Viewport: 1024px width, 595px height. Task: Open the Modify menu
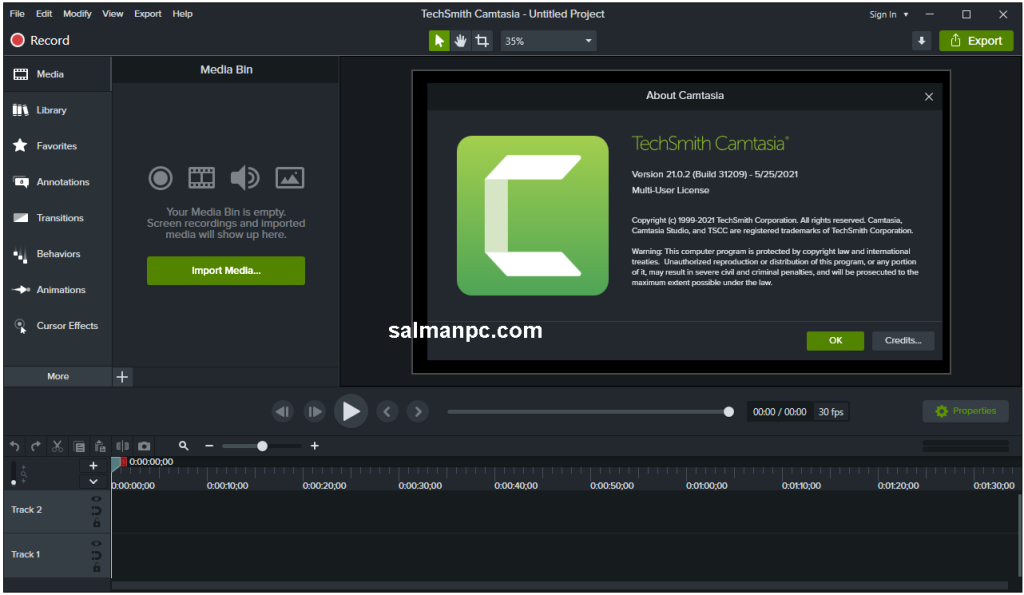point(77,13)
